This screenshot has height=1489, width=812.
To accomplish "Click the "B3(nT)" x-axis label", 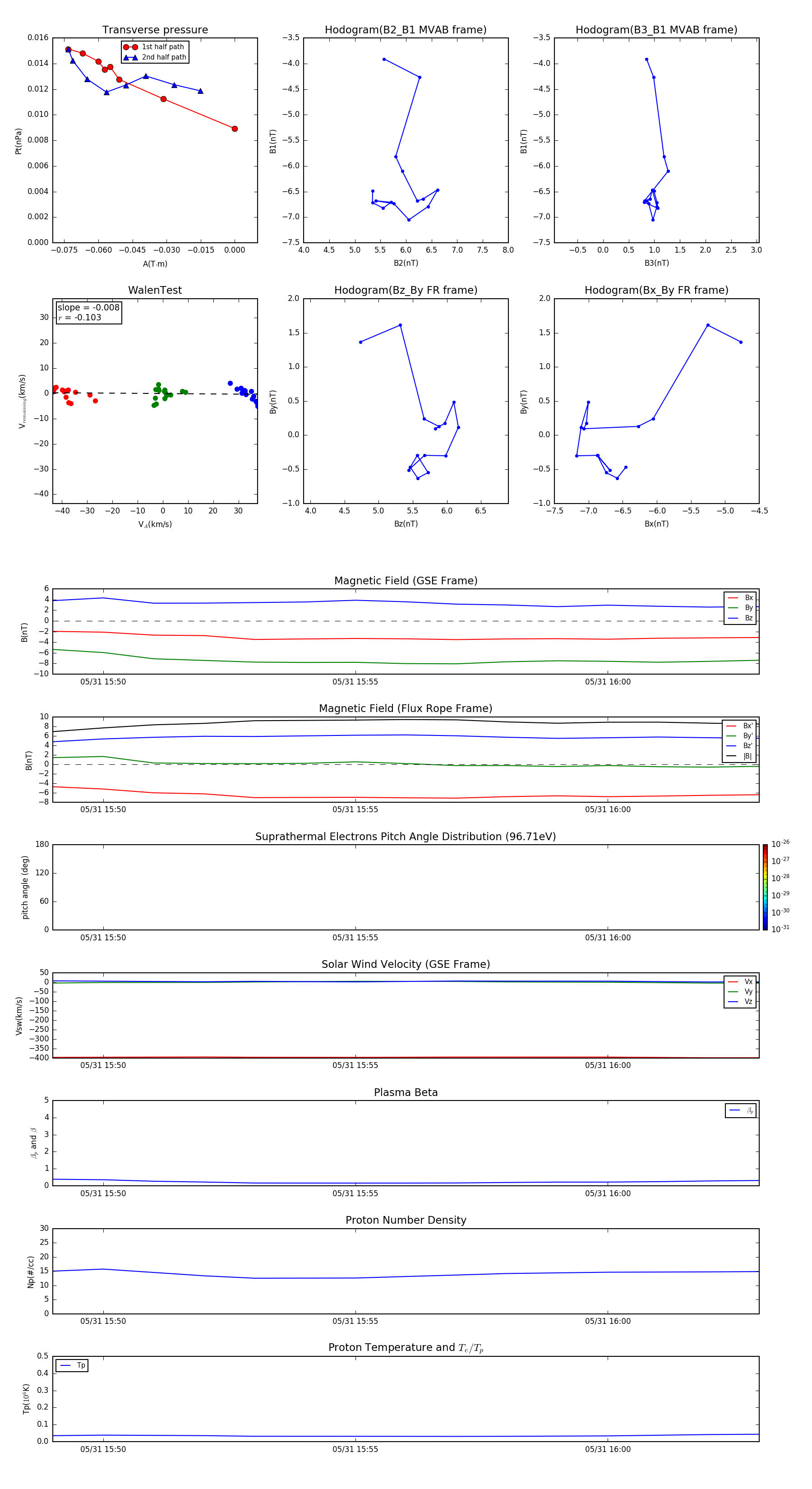I will point(656,263).
